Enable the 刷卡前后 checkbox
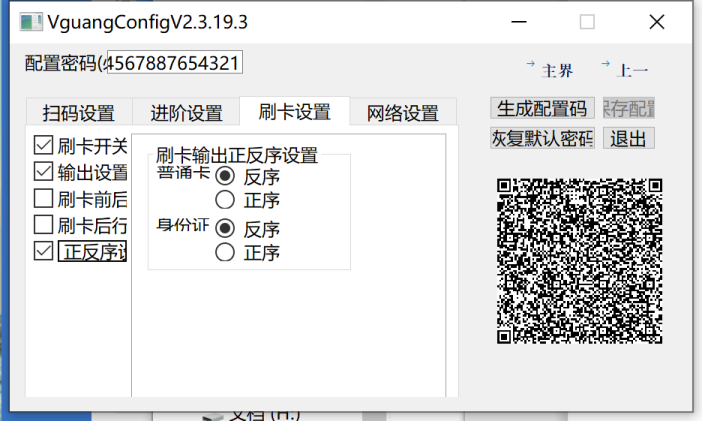Viewport: 702px width, 421px height. 43,198
